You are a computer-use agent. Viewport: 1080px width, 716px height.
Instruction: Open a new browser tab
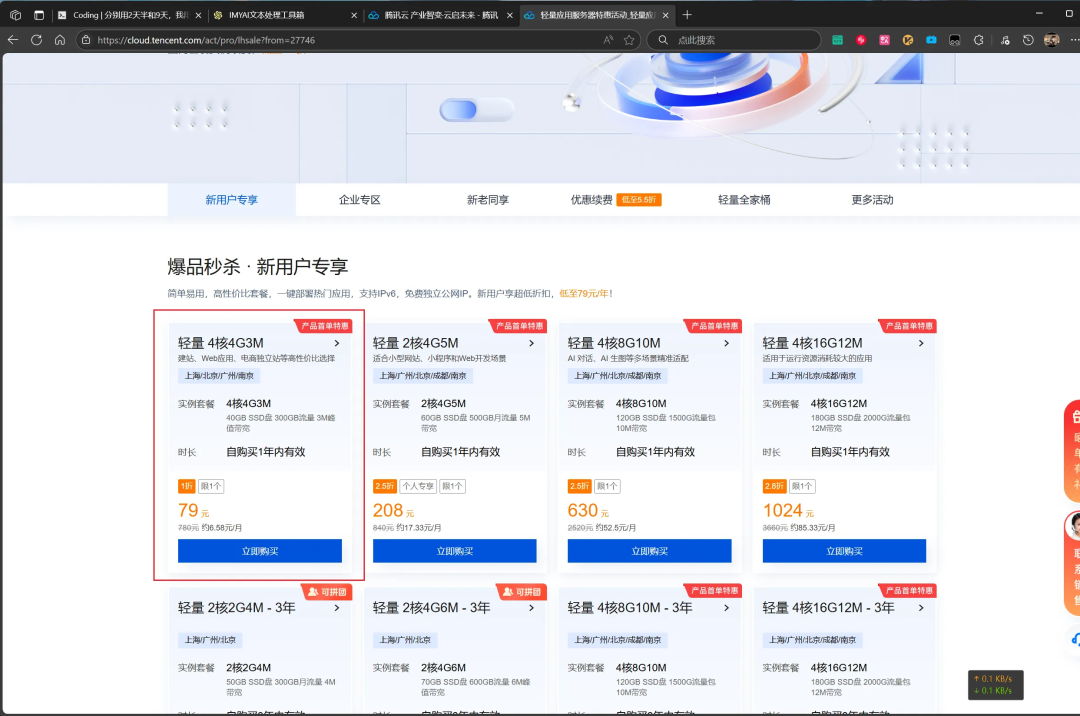click(687, 14)
